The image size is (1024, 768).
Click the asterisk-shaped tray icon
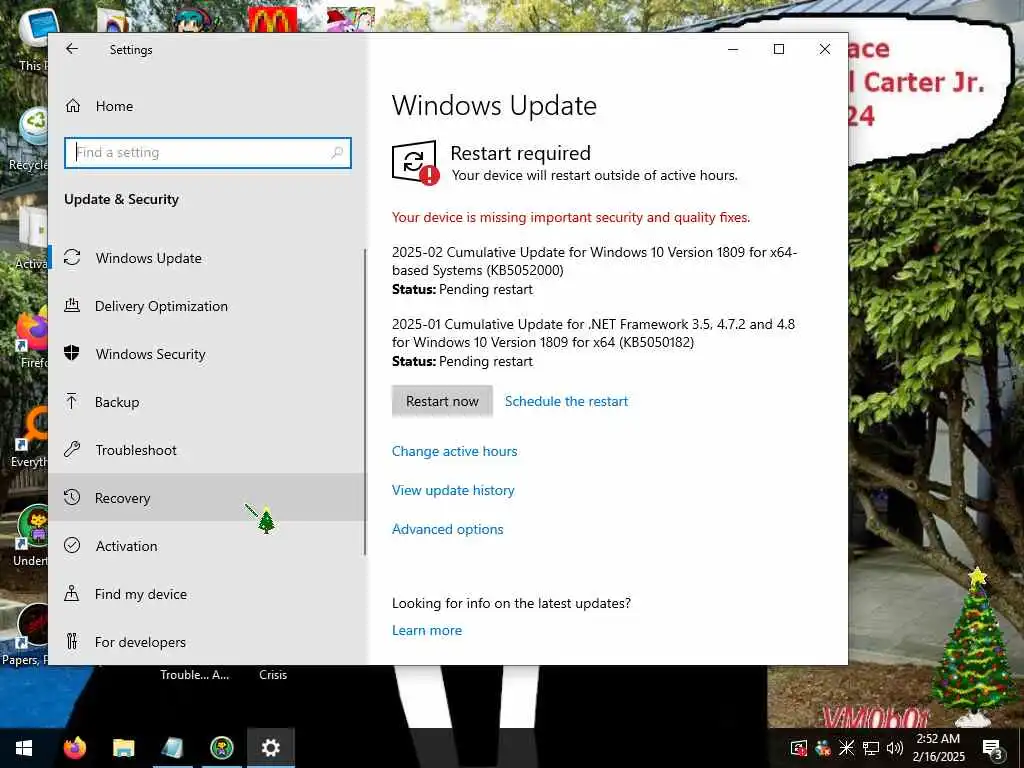click(846, 748)
